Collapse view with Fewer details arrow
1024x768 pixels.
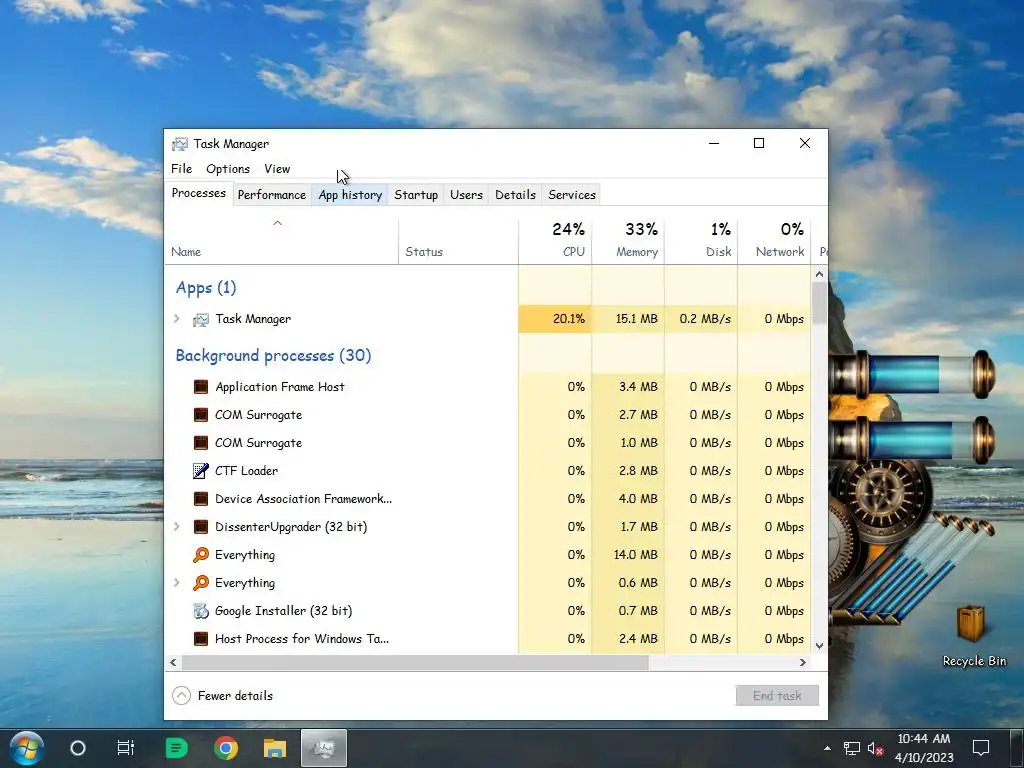(182, 696)
